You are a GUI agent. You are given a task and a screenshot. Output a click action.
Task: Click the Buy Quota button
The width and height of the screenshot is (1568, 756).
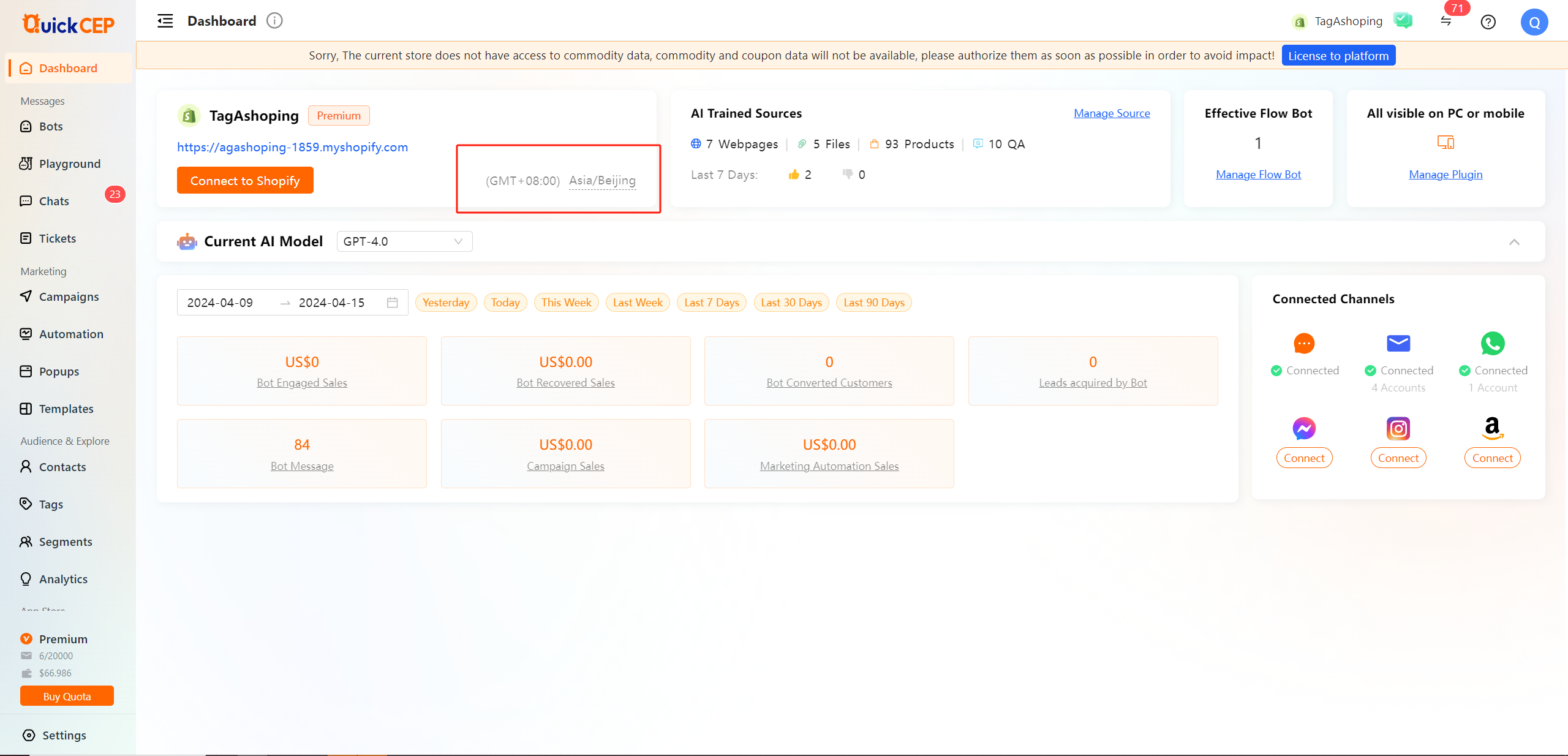[67, 697]
